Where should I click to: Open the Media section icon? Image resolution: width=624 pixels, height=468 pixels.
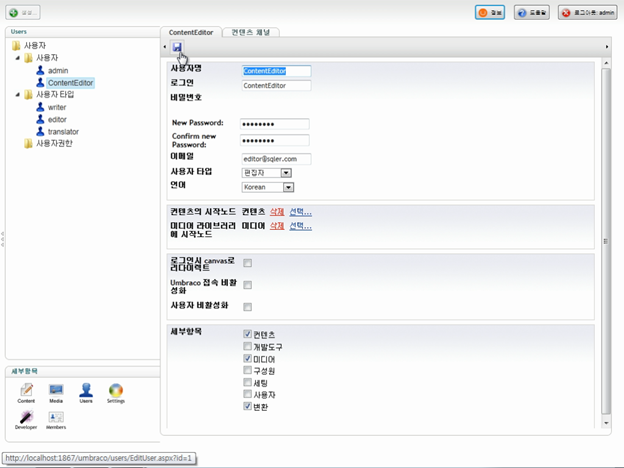tap(56, 393)
